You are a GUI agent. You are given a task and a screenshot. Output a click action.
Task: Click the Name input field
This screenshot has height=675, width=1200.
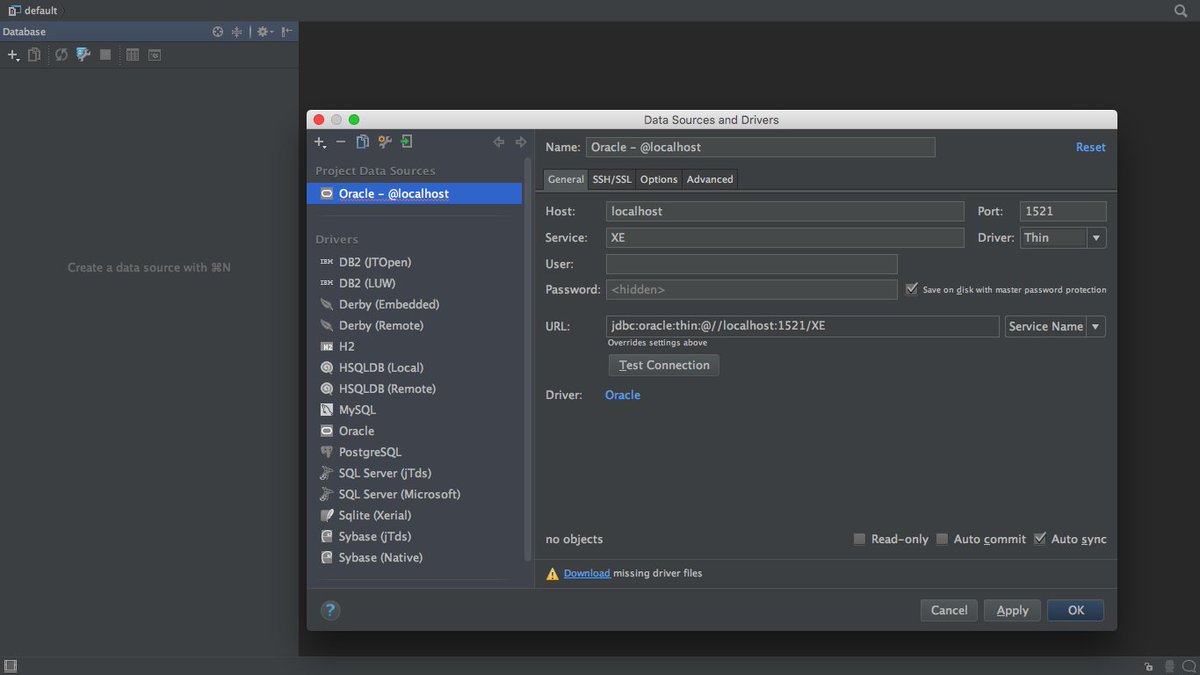click(x=760, y=147)
